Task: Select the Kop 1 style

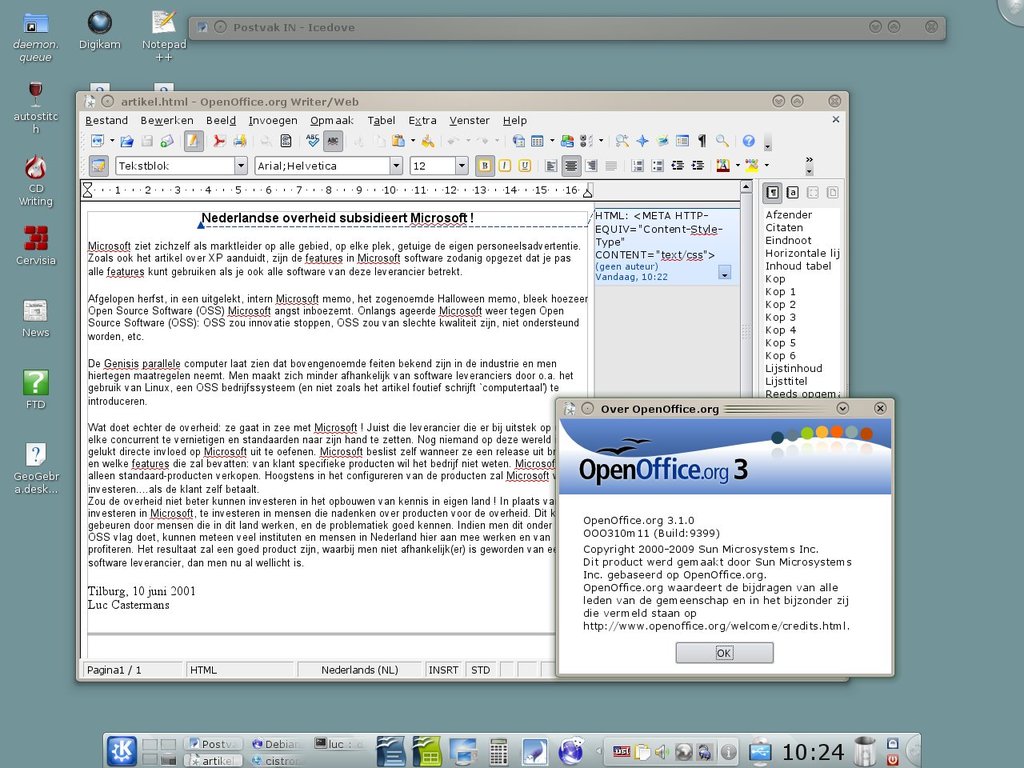Action: tap(780, 292)
